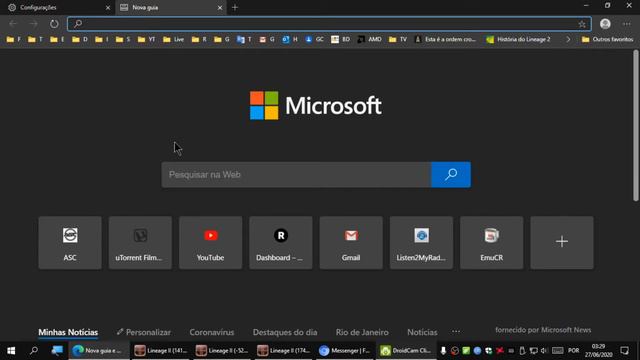Open the EmuCR quick link tile
The image size is (640, 360).
tap(491, 242)
